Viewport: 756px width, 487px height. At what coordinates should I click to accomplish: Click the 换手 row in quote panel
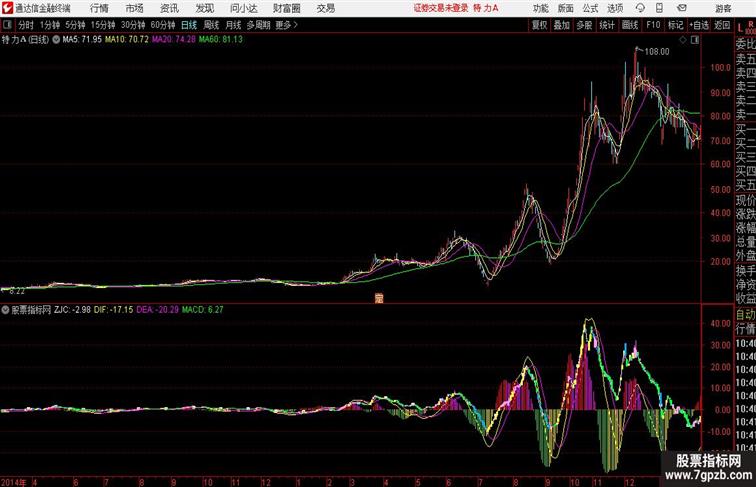745,271
